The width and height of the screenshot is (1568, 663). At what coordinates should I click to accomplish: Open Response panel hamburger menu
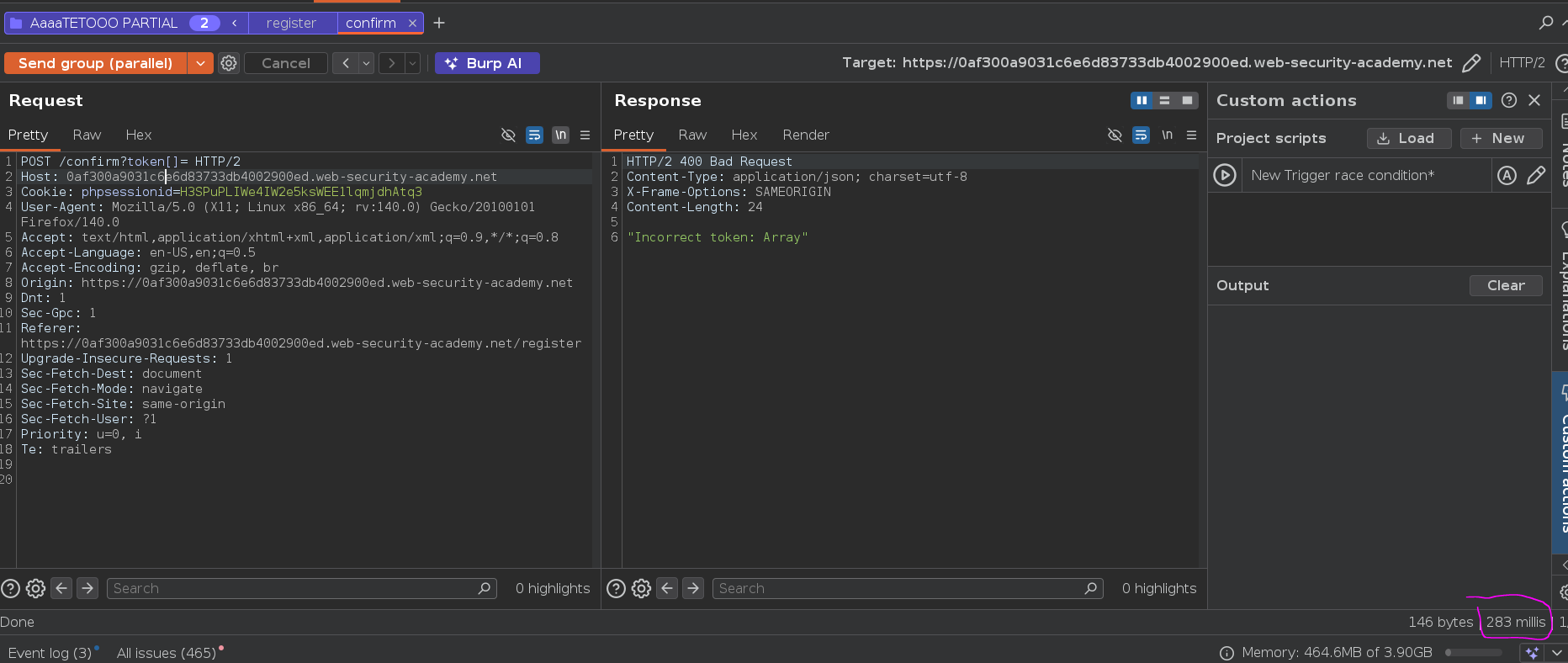(x=1191, y=135)
